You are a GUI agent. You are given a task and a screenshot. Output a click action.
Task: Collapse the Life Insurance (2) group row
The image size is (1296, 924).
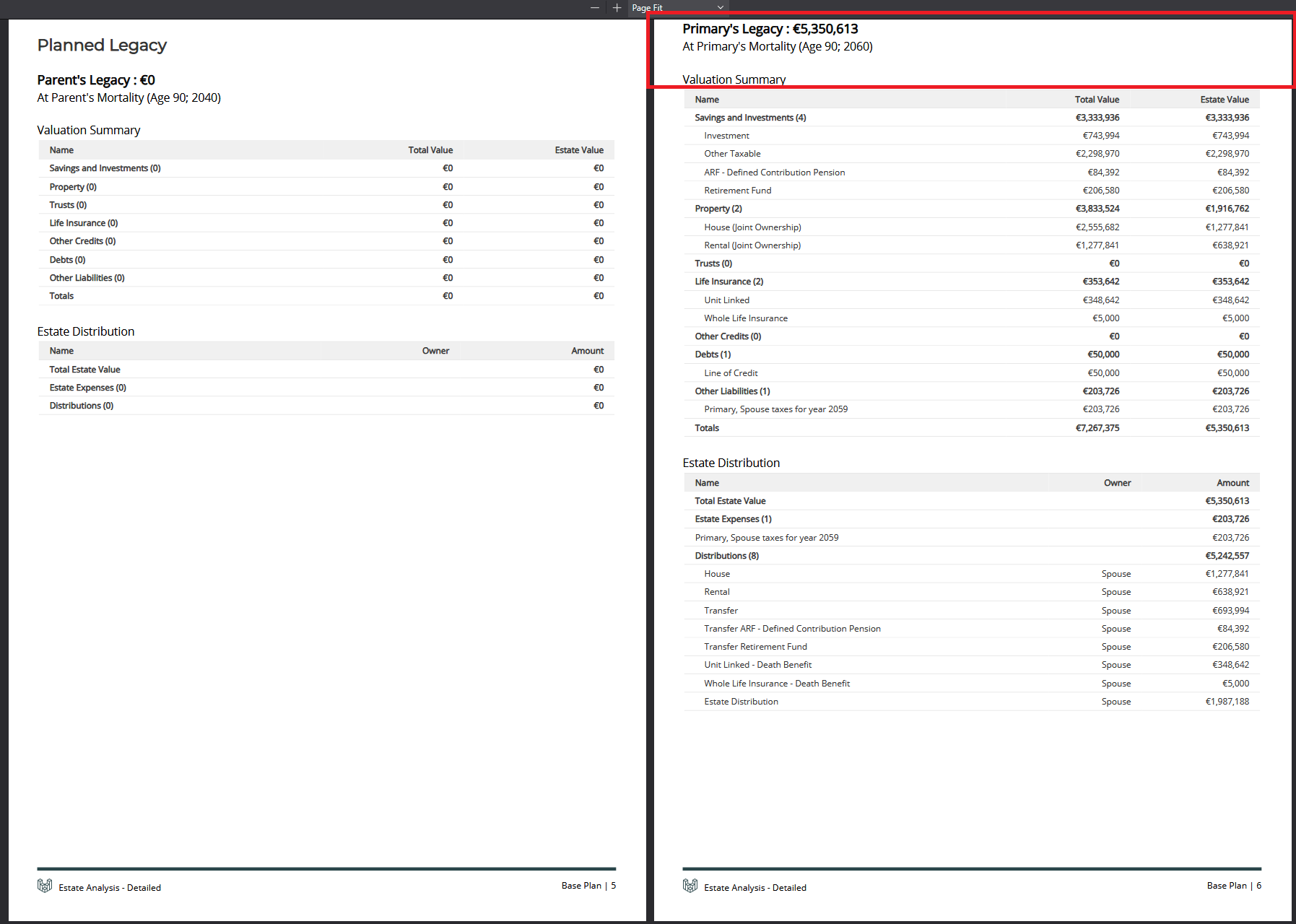[729, 281]
